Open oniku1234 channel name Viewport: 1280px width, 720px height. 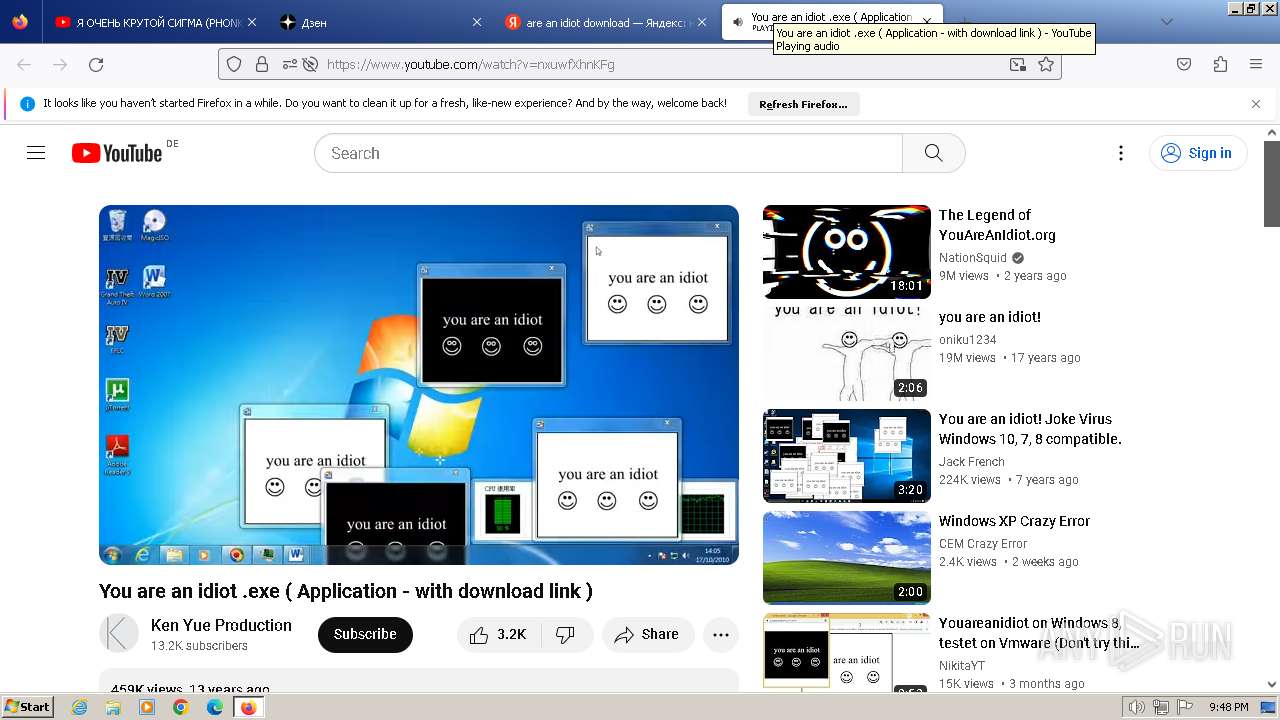tap(968, 340)
